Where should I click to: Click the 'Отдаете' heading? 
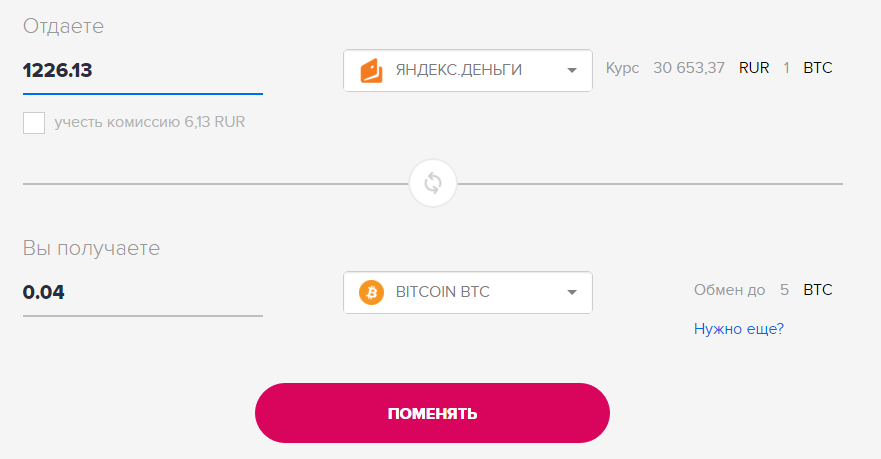[x=63, y=26]
